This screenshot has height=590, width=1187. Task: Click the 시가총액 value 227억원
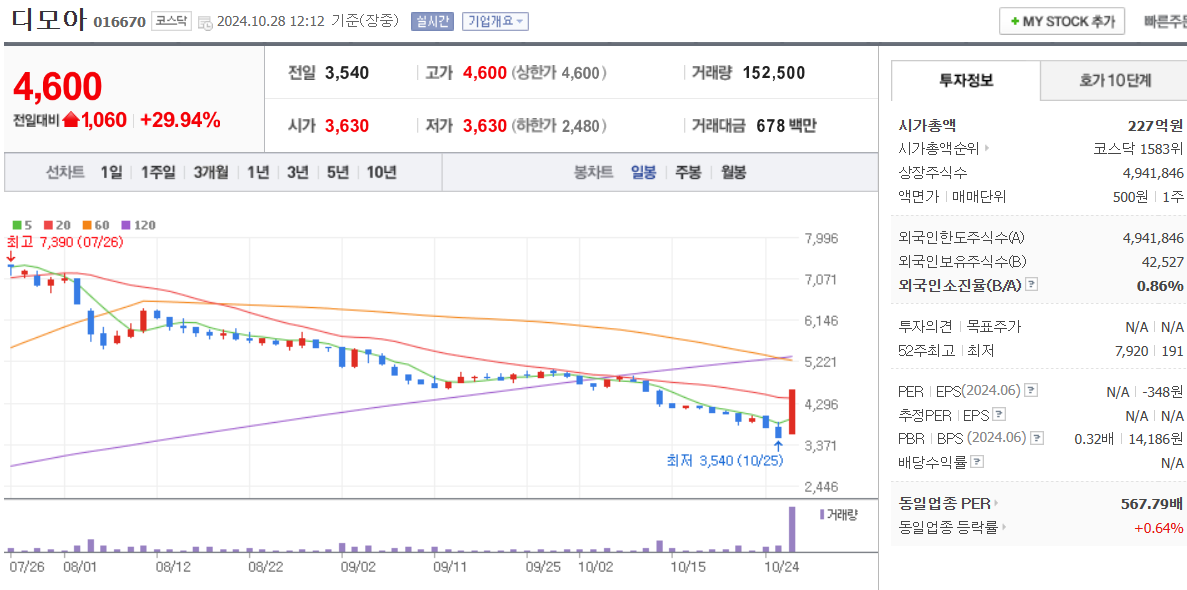tap(1155, 126)
